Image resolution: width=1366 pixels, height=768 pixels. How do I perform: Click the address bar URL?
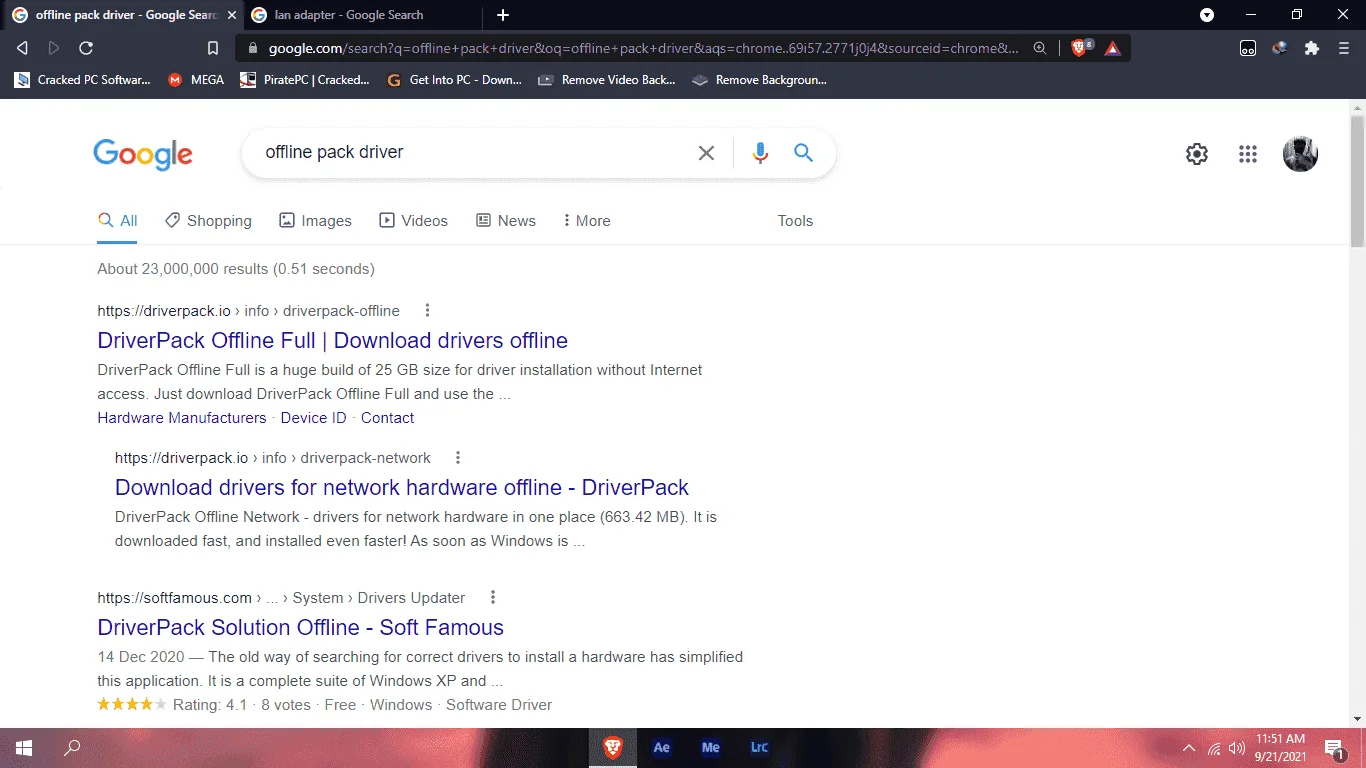coord(643,48)
